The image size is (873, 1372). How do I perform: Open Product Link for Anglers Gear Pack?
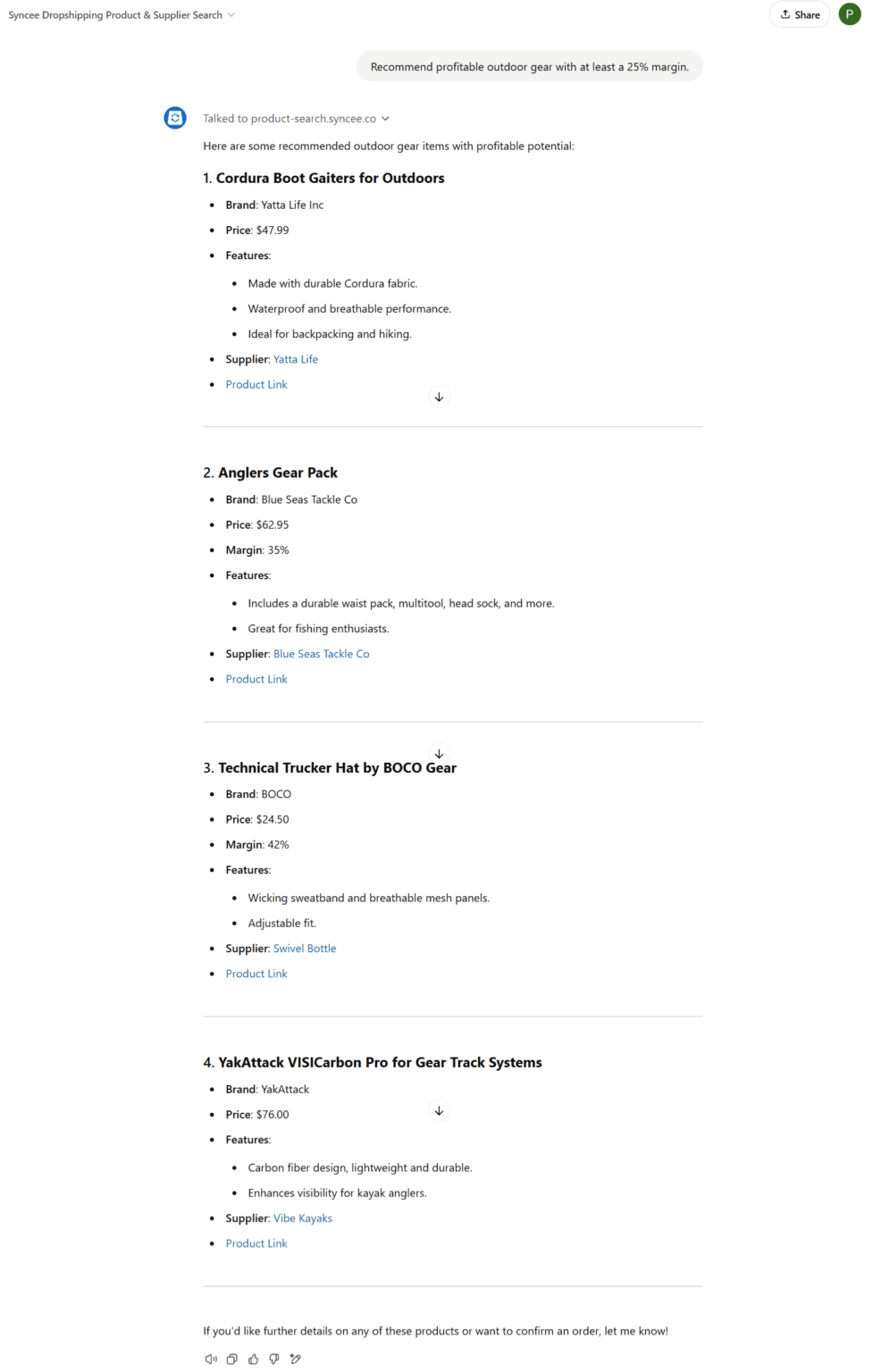(x=256, y=679)
